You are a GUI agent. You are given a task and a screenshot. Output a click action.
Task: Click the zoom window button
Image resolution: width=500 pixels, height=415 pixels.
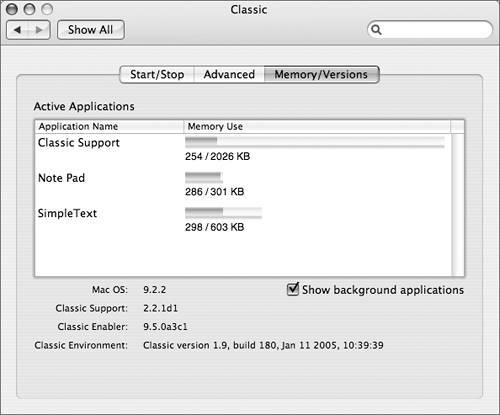pyautogui.click(x=47, y=9)
